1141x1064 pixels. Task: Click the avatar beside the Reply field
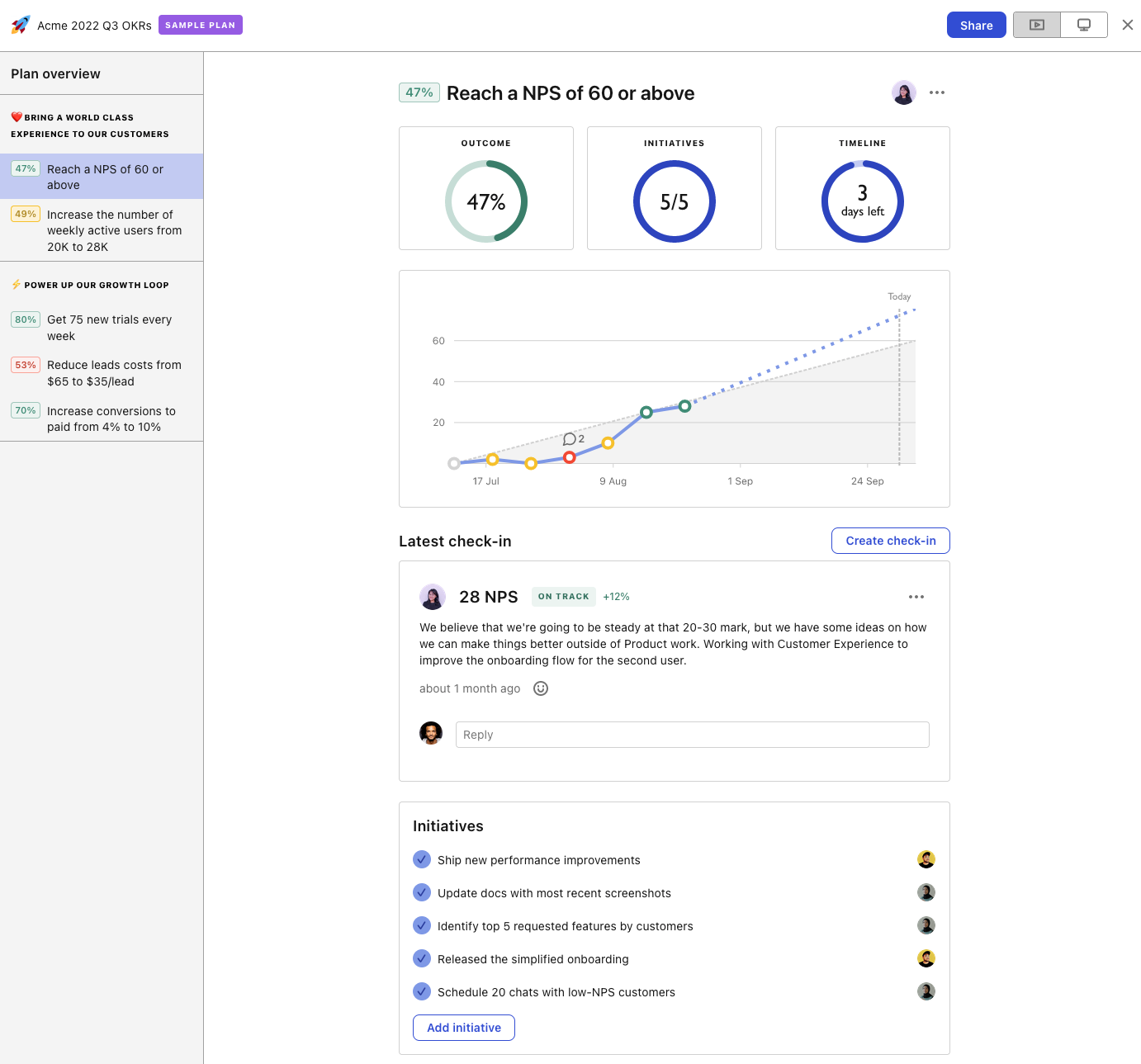[431, 733]
